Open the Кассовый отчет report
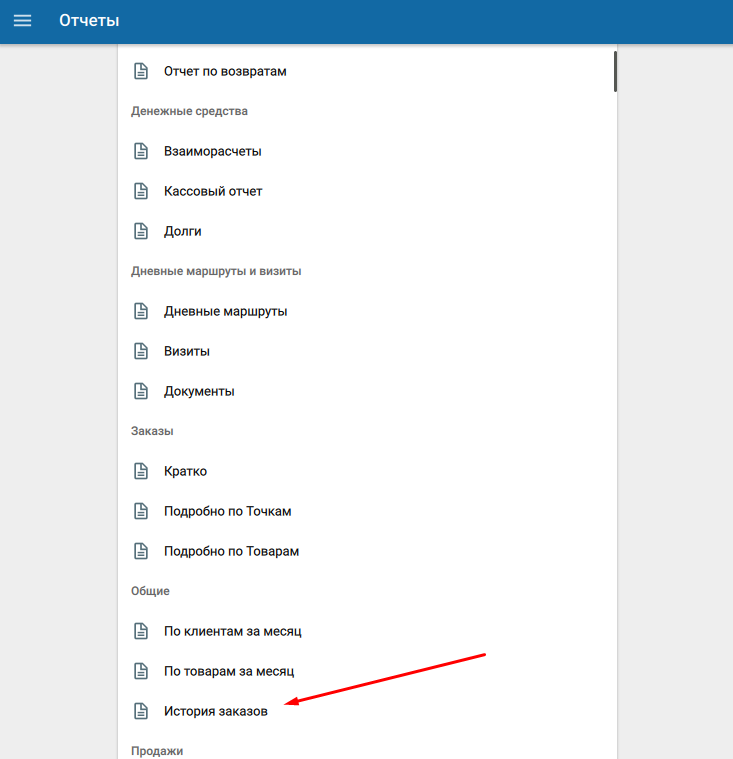This screenshot has width=733, height=759. click(213, 191)
